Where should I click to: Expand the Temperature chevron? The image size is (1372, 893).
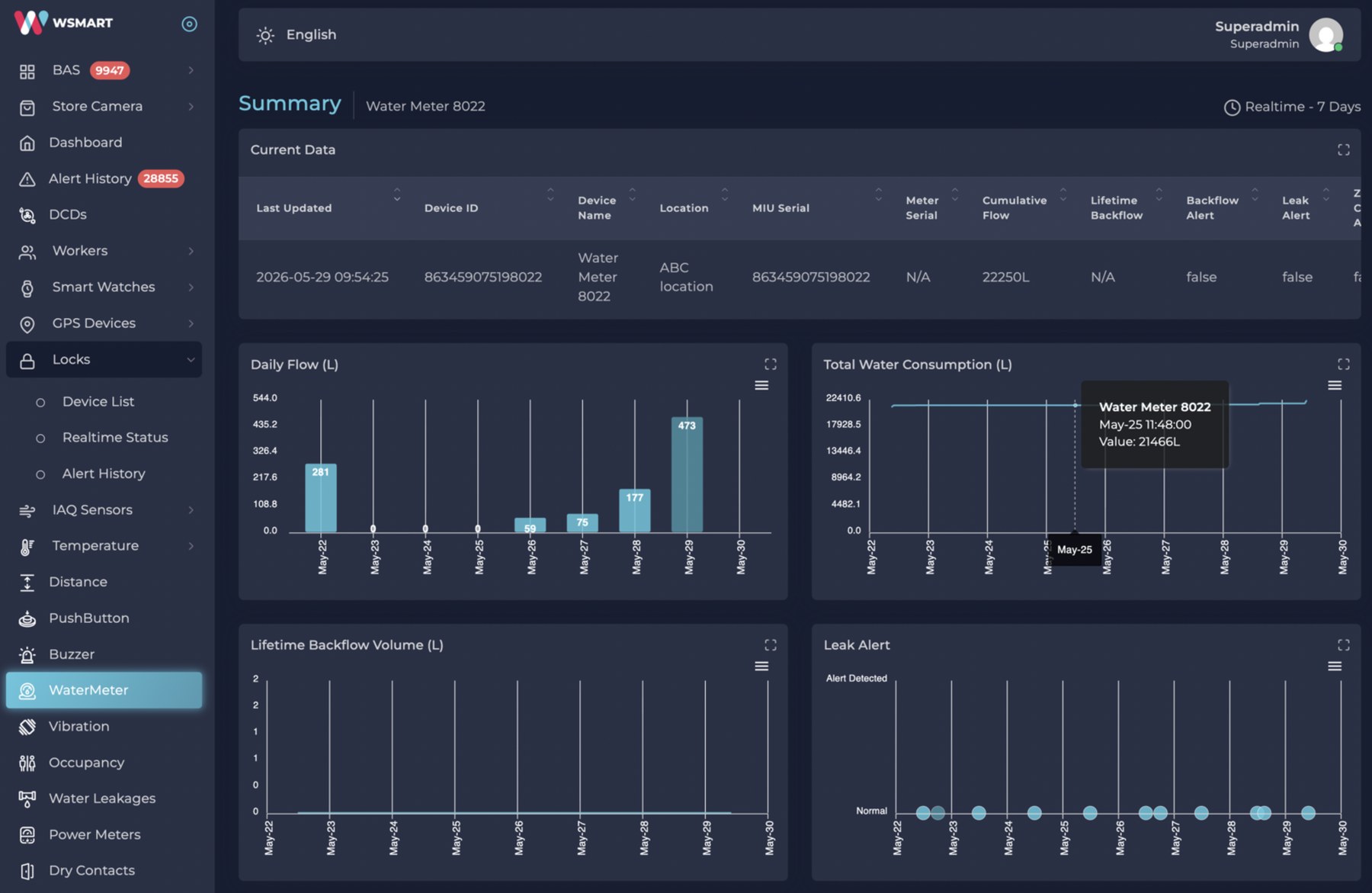(x=191, y=546)
